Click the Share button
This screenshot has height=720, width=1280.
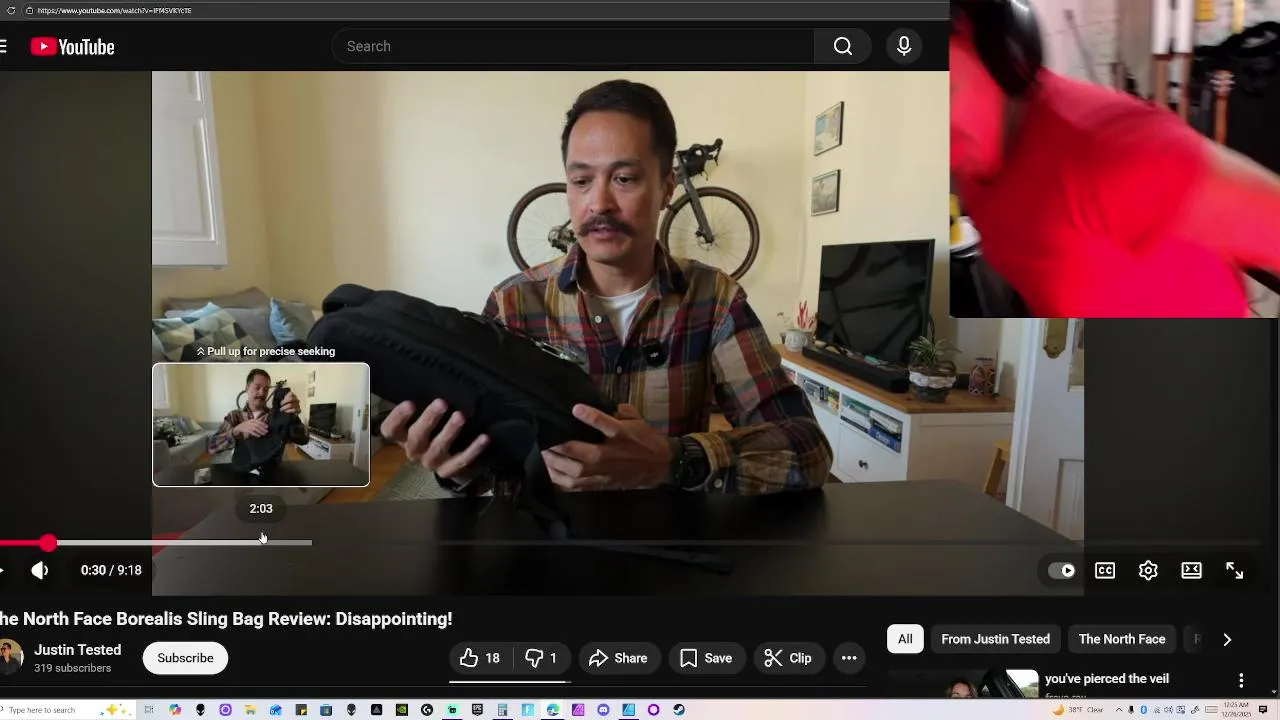pyautogui.click(x=619, y=658)
